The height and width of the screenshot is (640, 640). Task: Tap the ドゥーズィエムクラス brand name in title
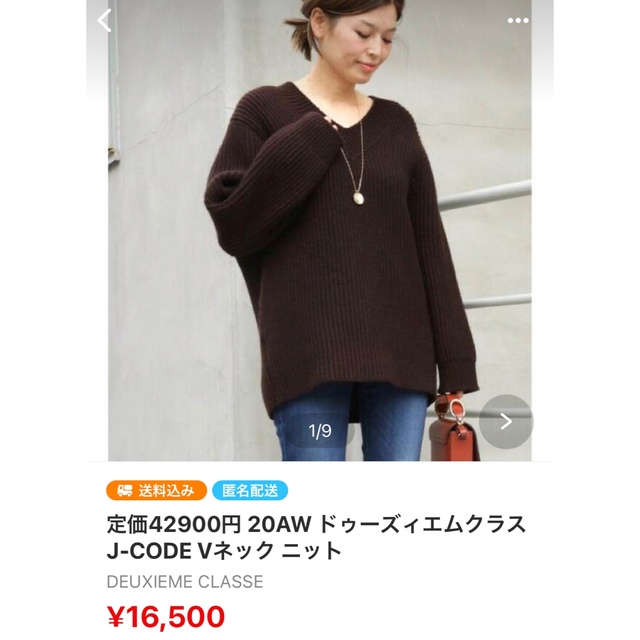click(x=422, y=524)
